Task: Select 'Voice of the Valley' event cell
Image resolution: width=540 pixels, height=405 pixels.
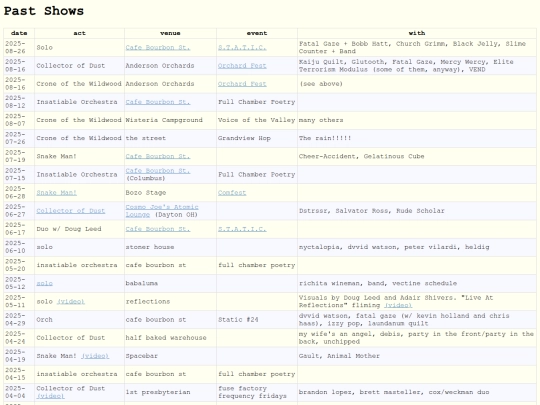Action: [x=257, y=120]
